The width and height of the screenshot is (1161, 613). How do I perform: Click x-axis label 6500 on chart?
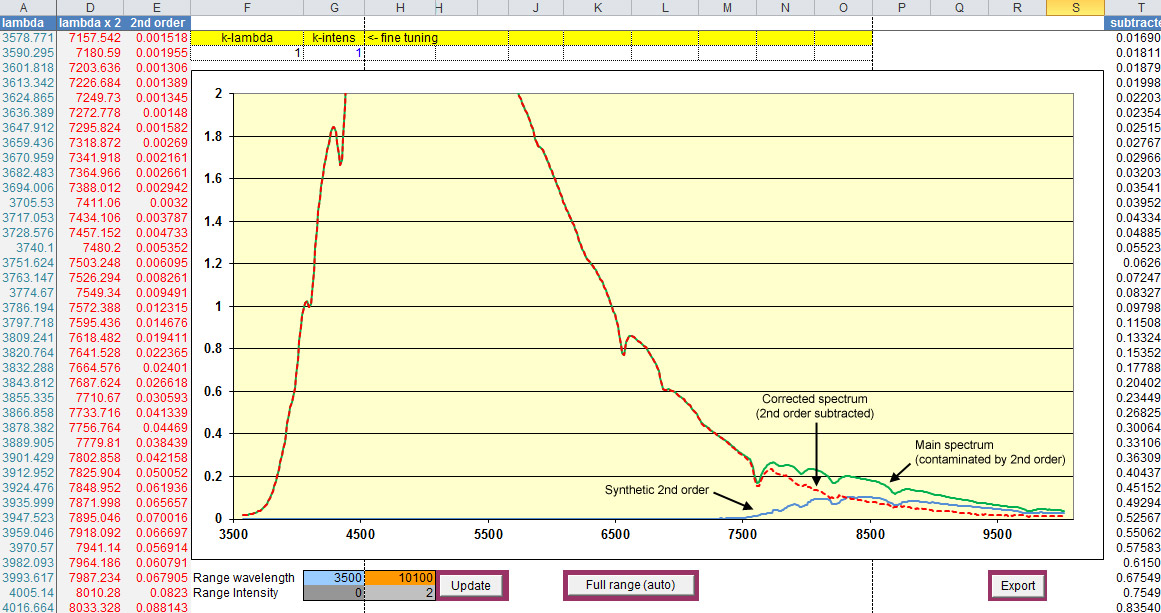(x=615, y=535)
